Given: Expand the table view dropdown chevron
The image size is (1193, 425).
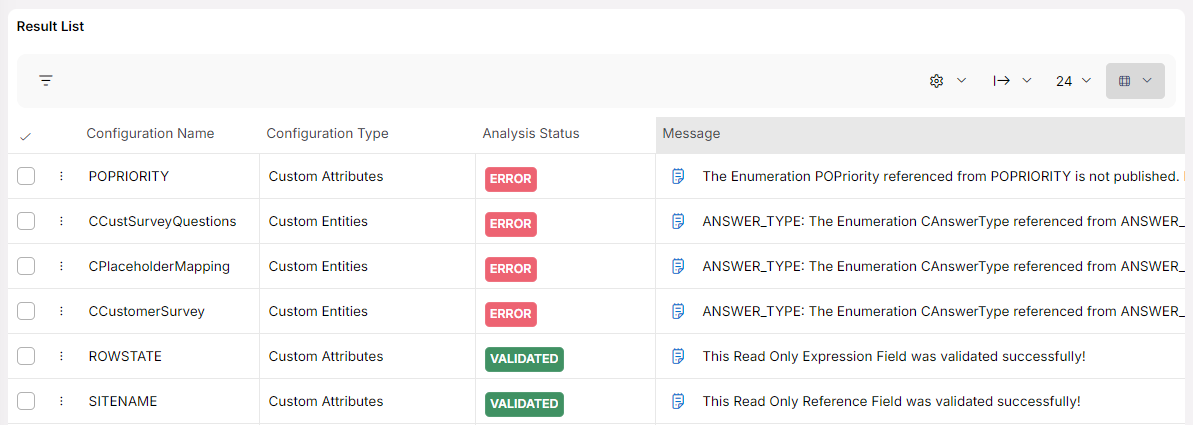Looking at the screenshot, I should click(1147, 81).
